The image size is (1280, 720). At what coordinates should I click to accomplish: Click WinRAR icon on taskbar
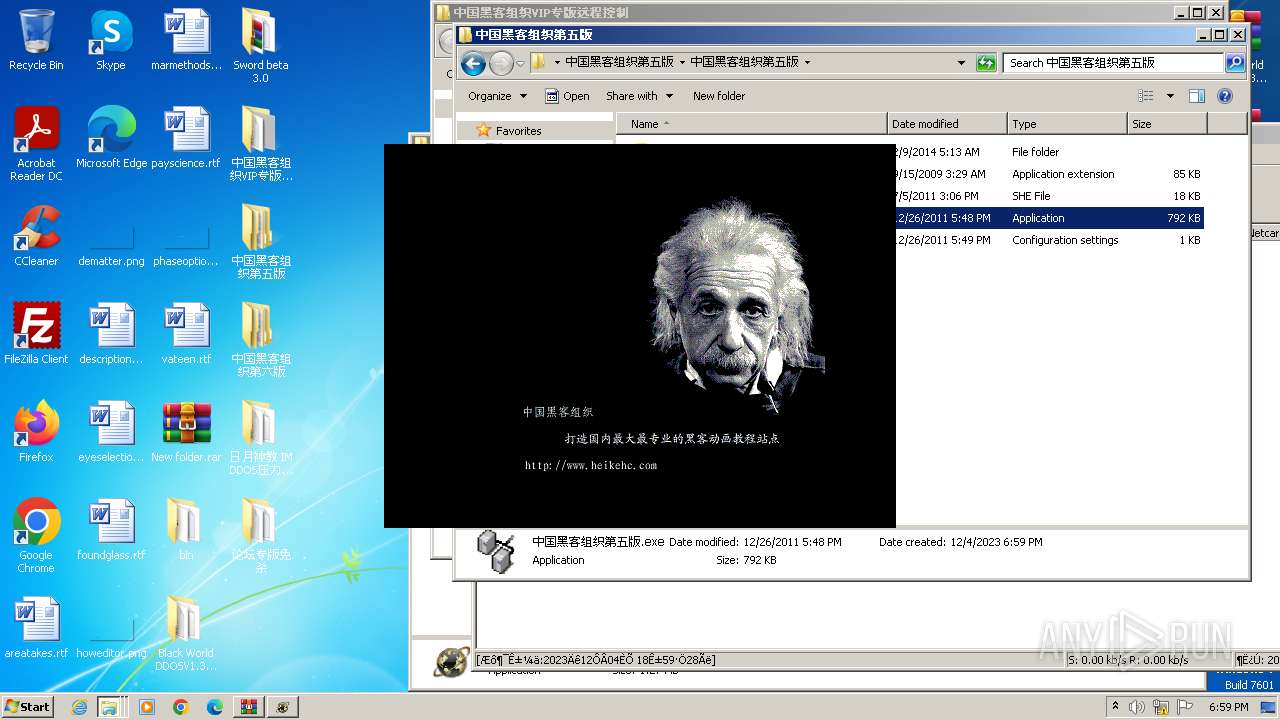(x=248, y=707)
